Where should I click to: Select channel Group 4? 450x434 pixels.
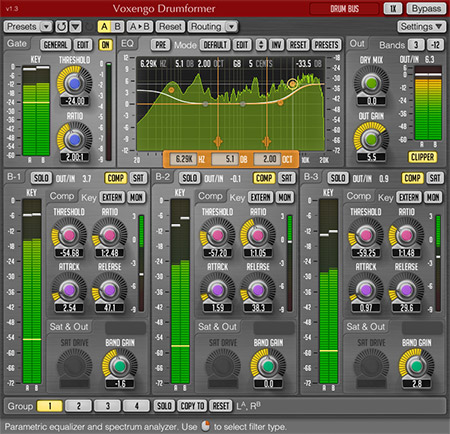pyautogui.click(x=136, y=406)
